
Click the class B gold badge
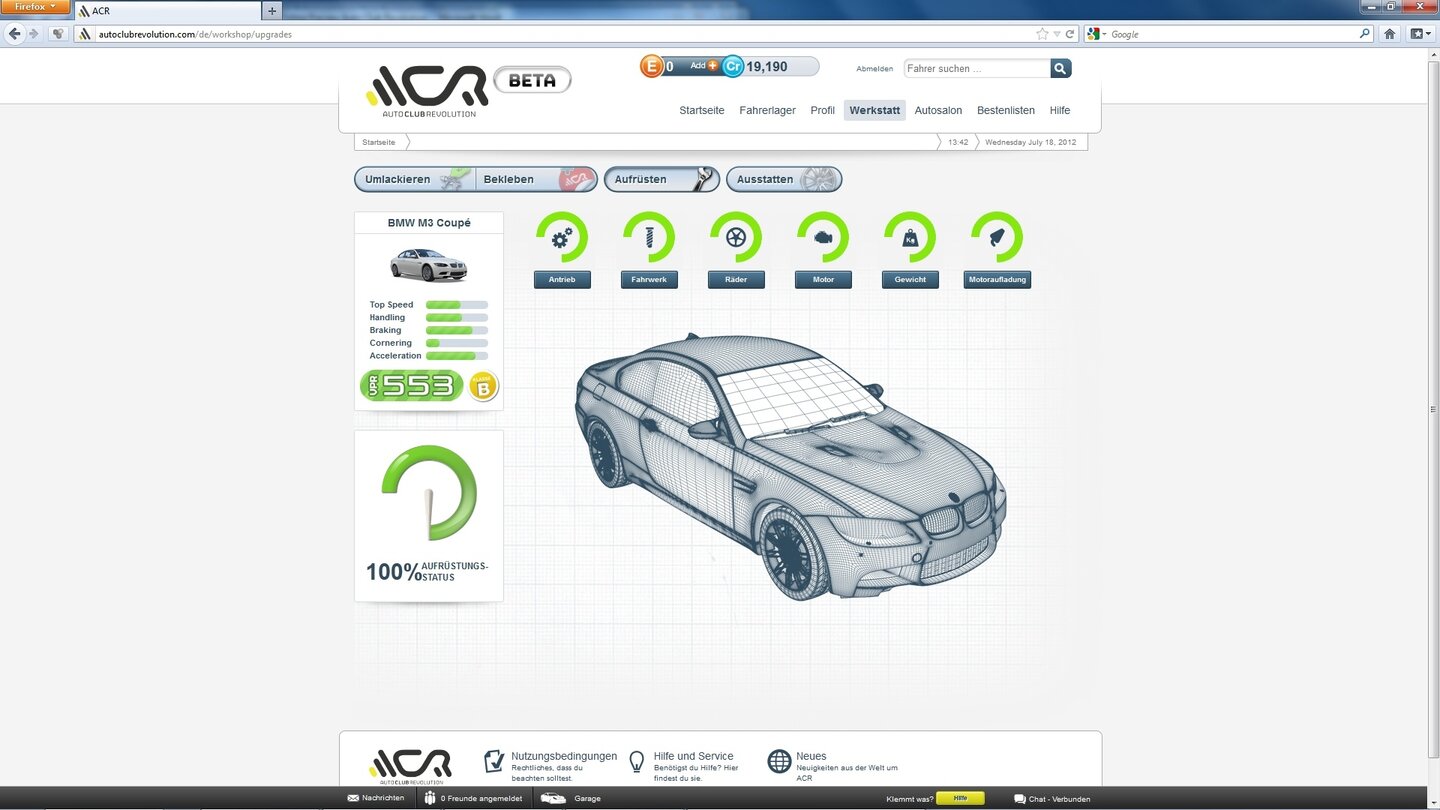click(483, 386)
